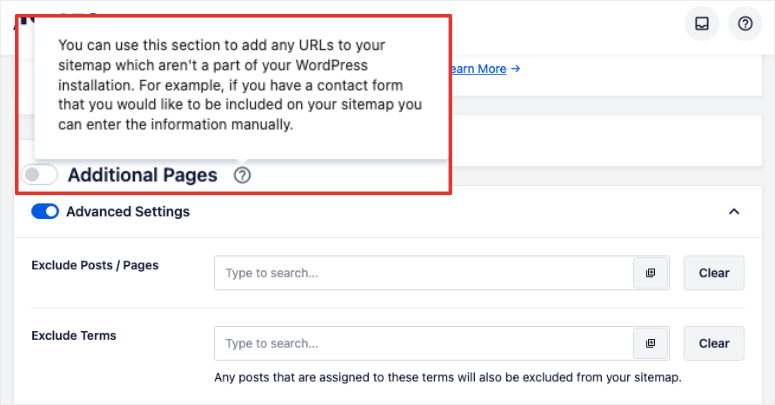Click the helper text below Exclude Terms
775x405 pixels.
point(448,377)
